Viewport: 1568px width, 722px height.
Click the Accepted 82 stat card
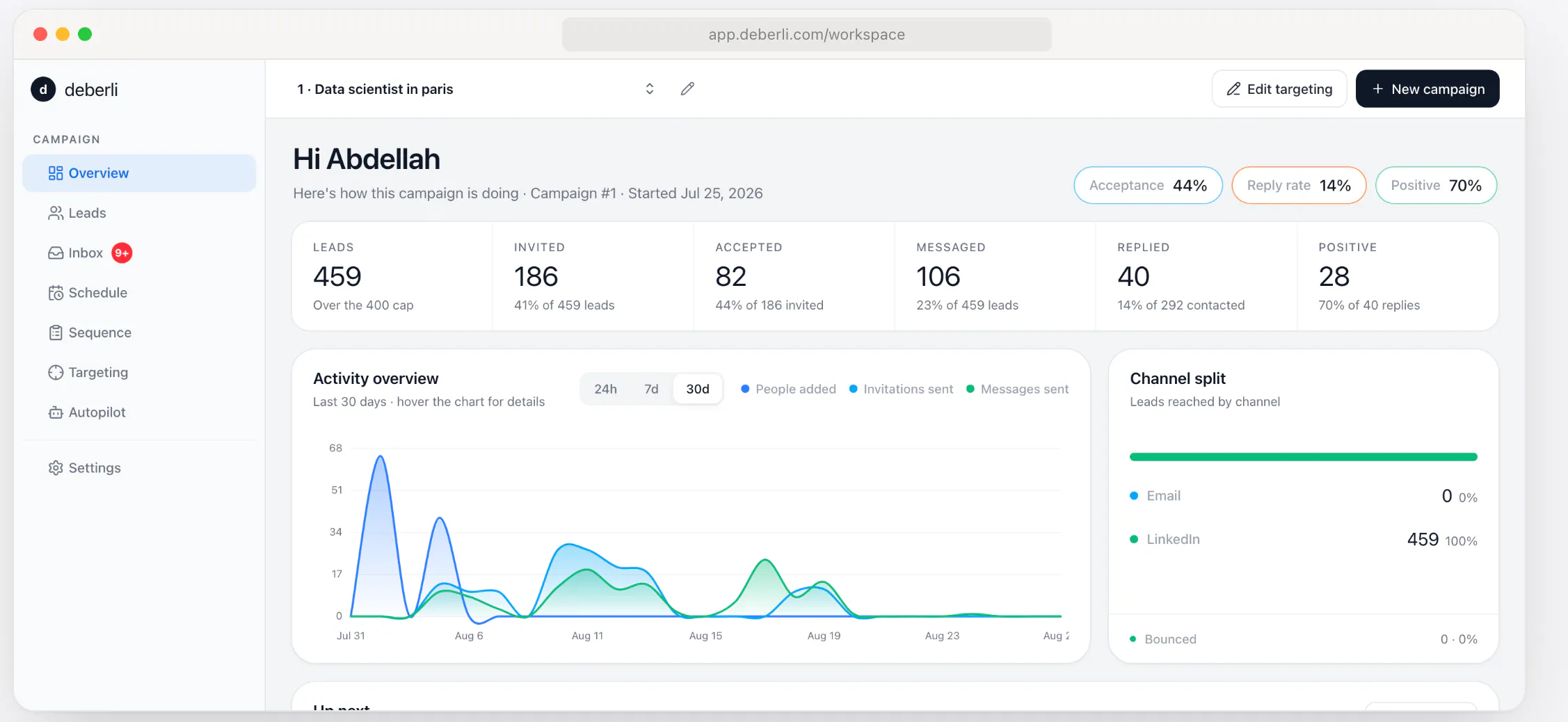point(794,276)
